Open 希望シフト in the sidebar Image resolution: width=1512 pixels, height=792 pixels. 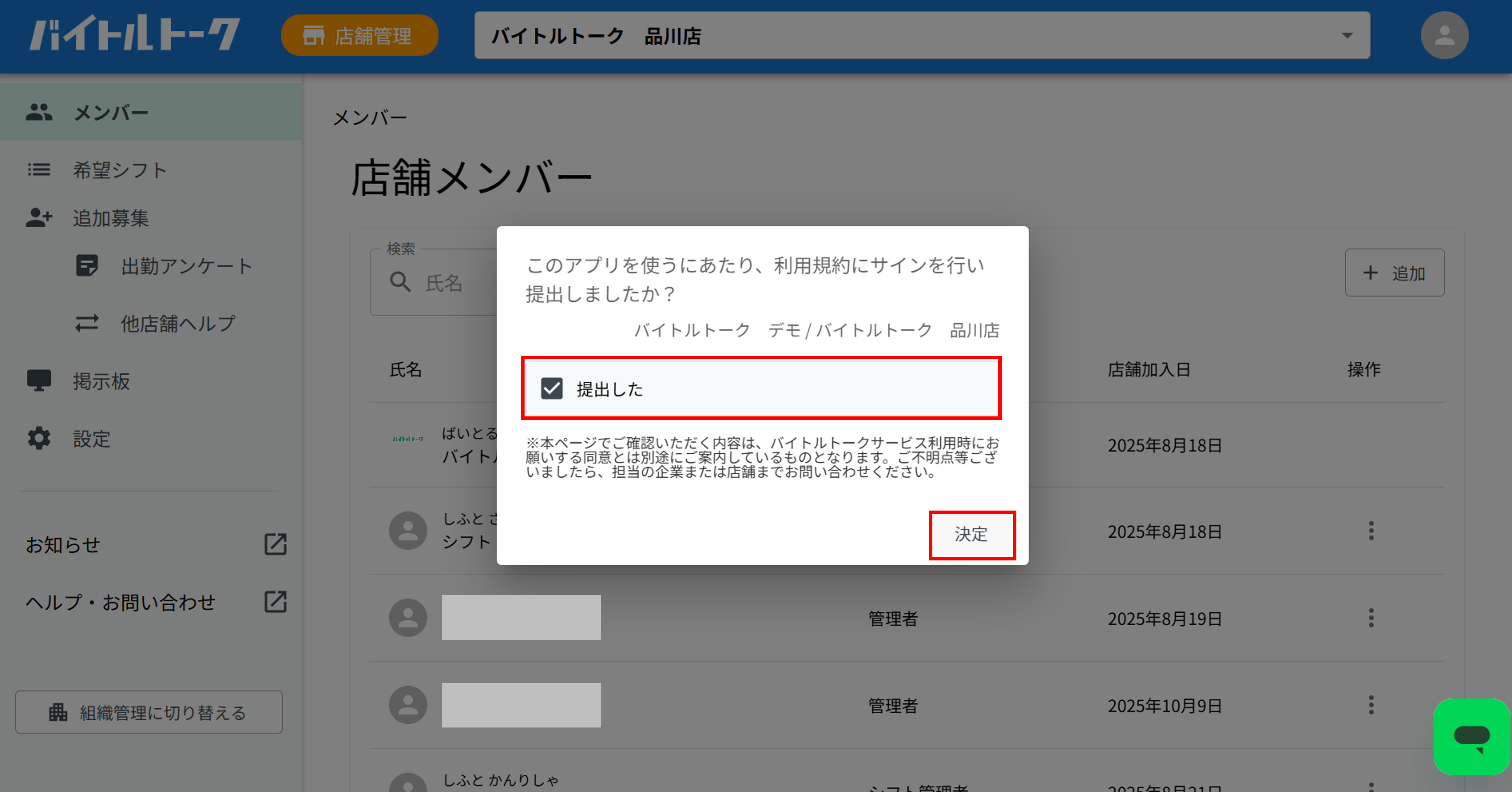pyautogui.click(x=151, y=170)
